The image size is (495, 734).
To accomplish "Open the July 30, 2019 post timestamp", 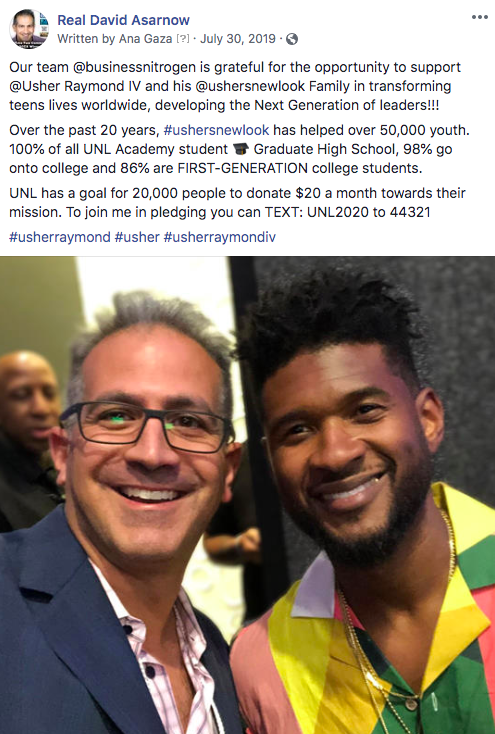I will (x=238, y=39).
